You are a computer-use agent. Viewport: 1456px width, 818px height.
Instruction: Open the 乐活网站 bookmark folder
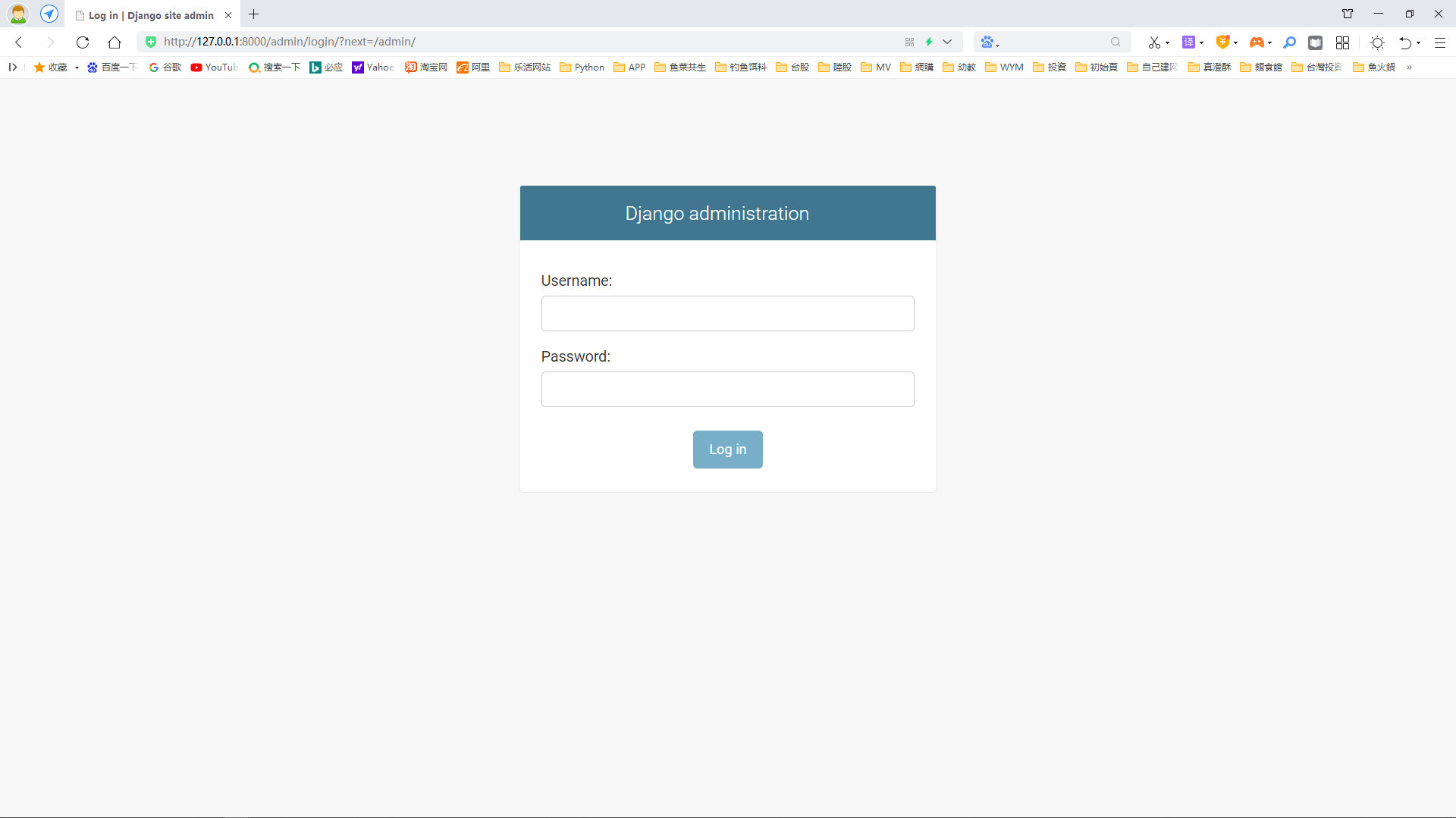pyautogui.click(x=525, y=67)
